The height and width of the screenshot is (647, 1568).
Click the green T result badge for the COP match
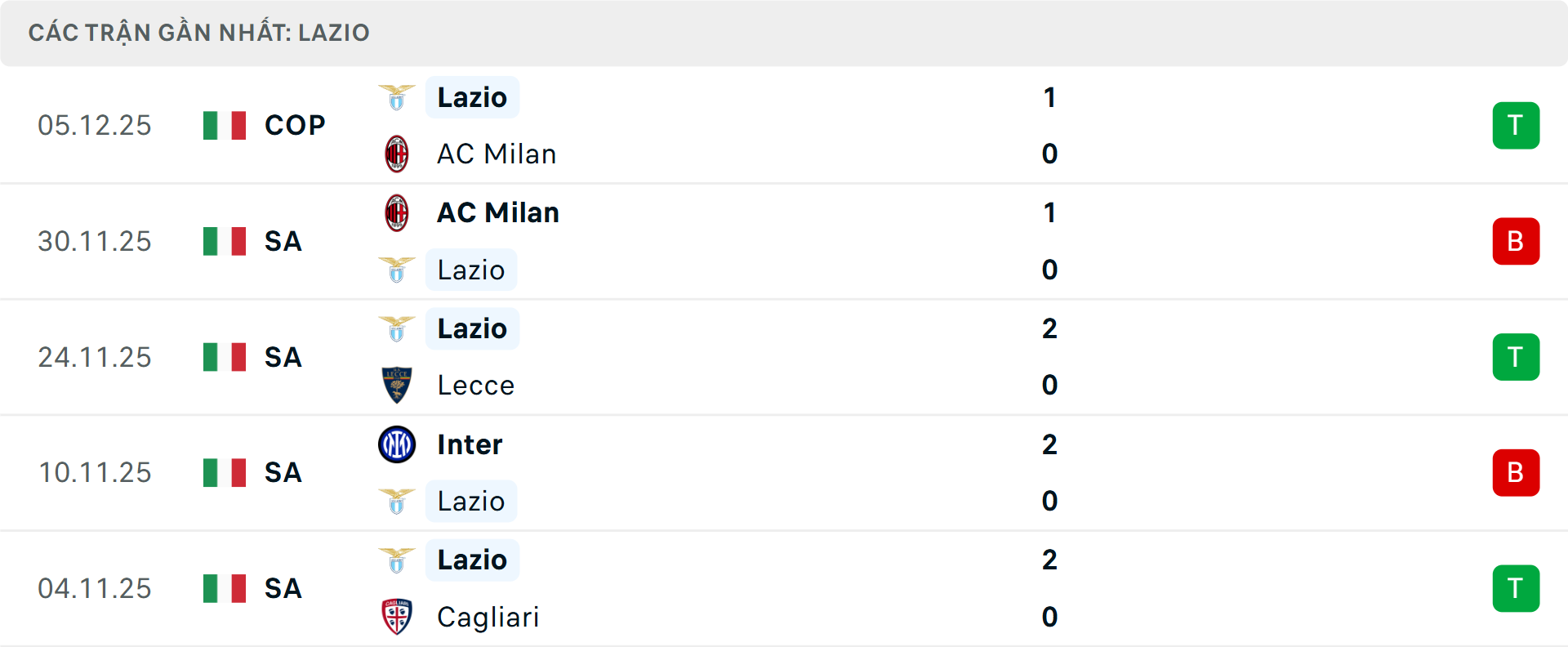click(x=1517, y=125)
